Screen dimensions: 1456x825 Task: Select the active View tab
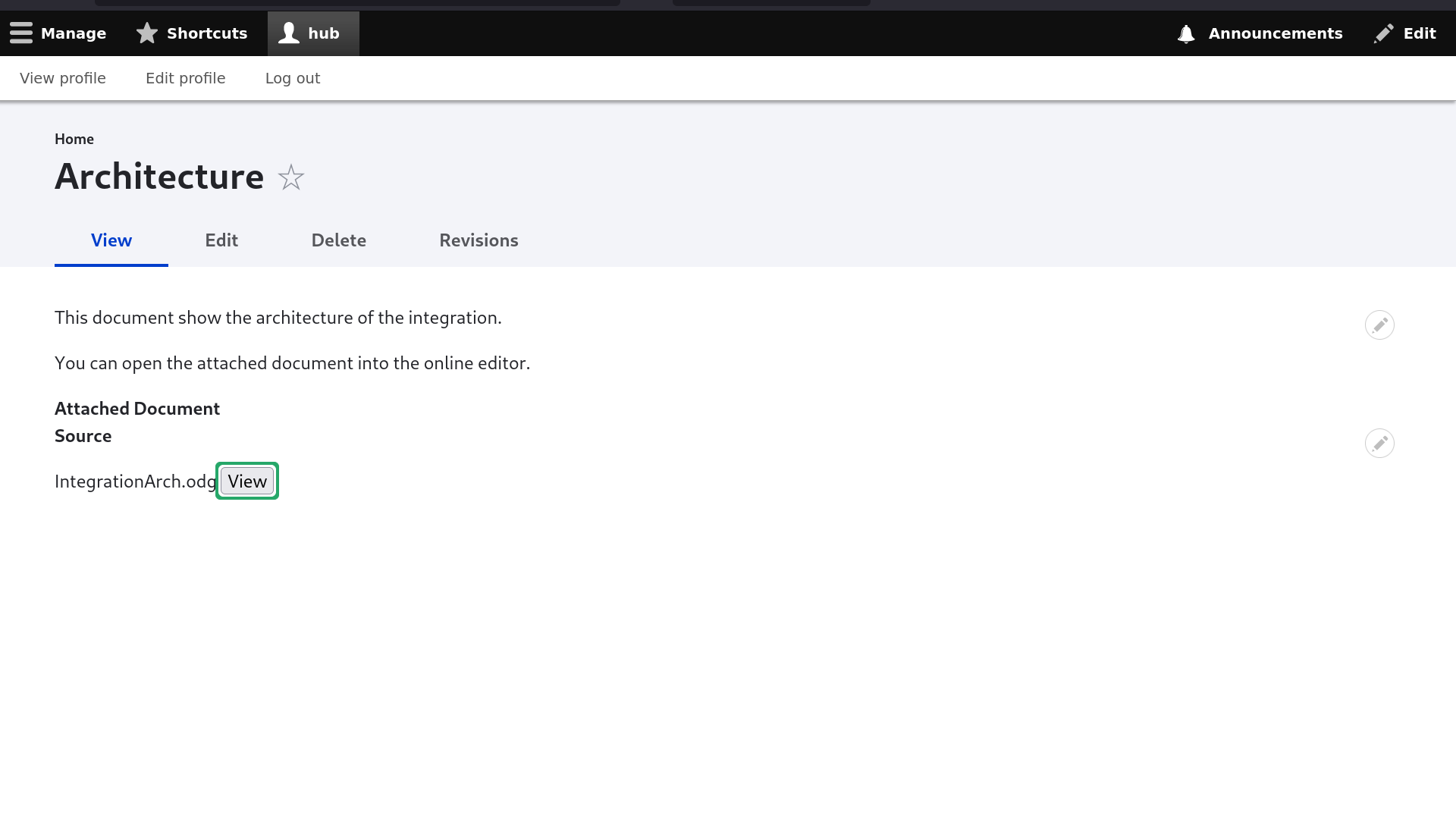coord(111,240)
